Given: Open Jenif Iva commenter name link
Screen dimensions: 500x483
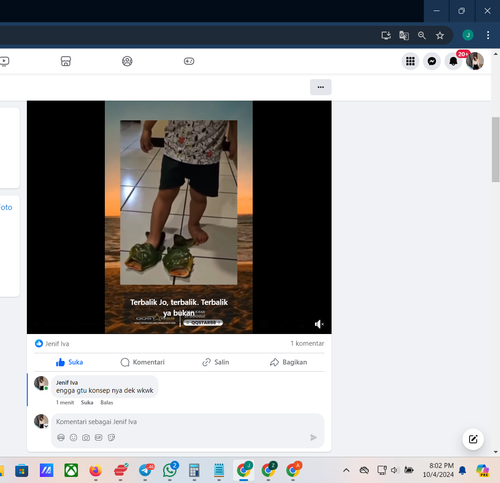Looking at the screenshot, I should pyautogui.click(x=67, y=383).
